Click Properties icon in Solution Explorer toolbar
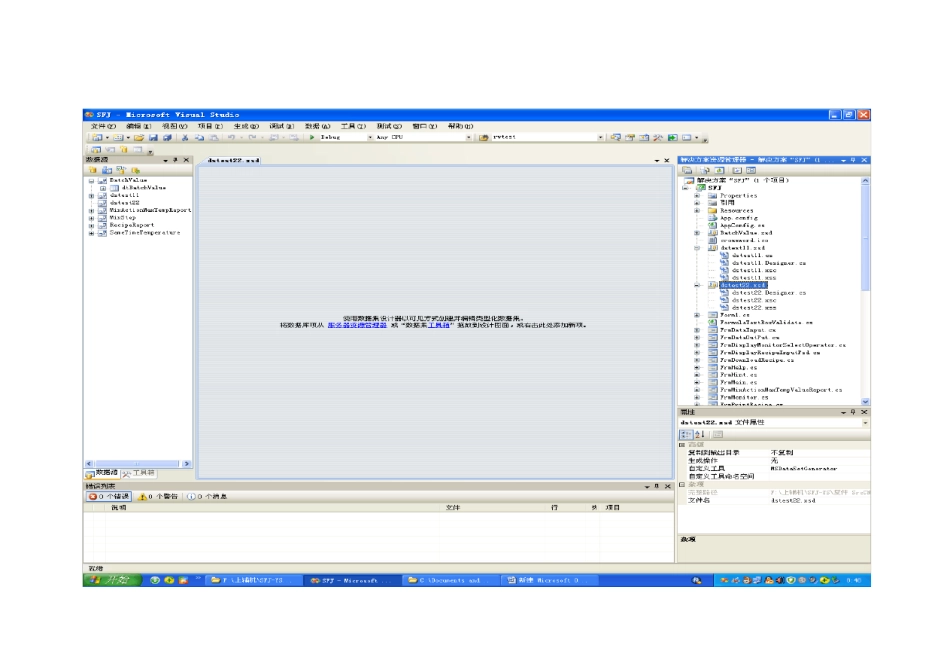Screen dimensions: 950x672 pos(687,171)
